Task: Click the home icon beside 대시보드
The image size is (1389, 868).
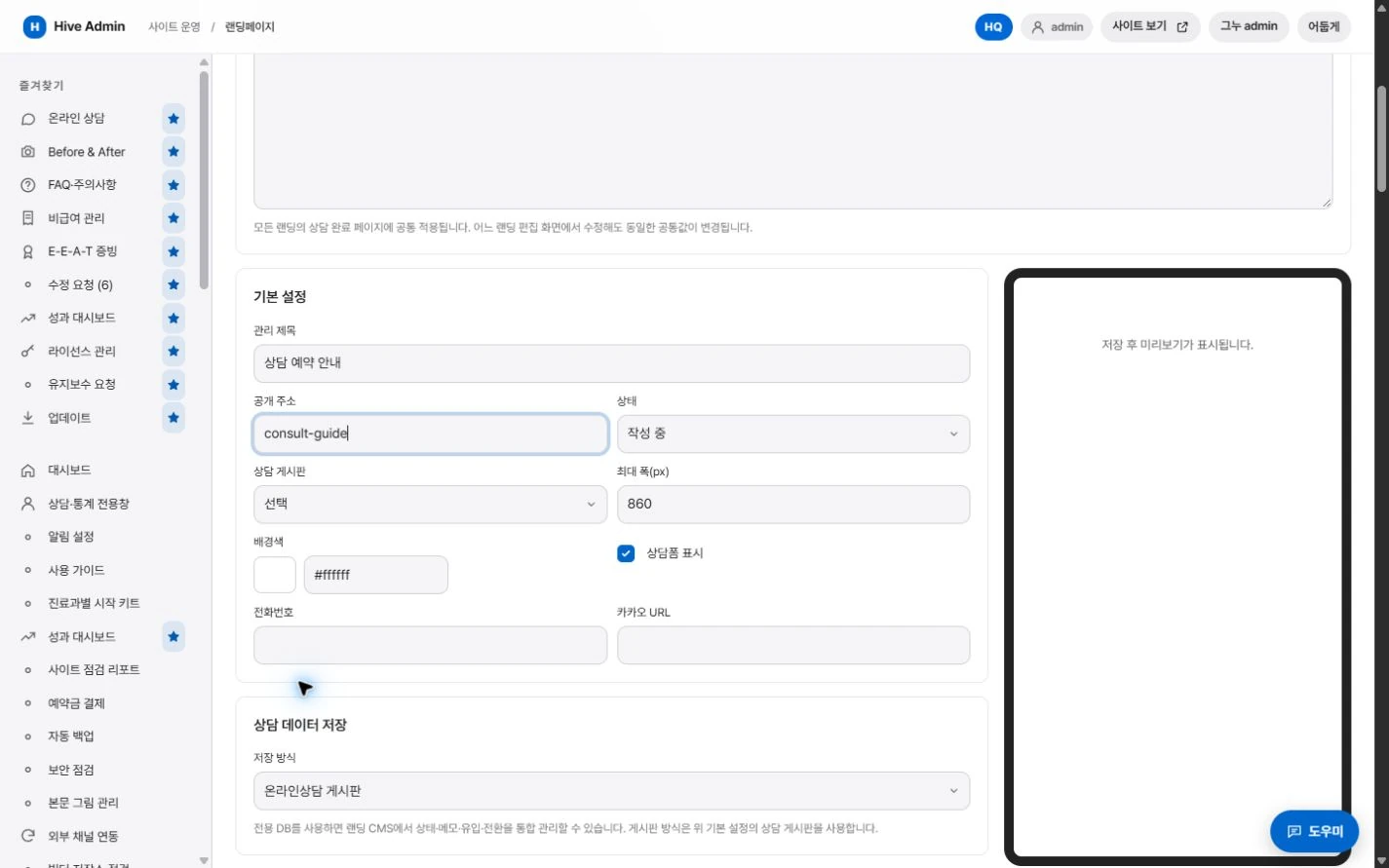Action: (x=28, y=471)
